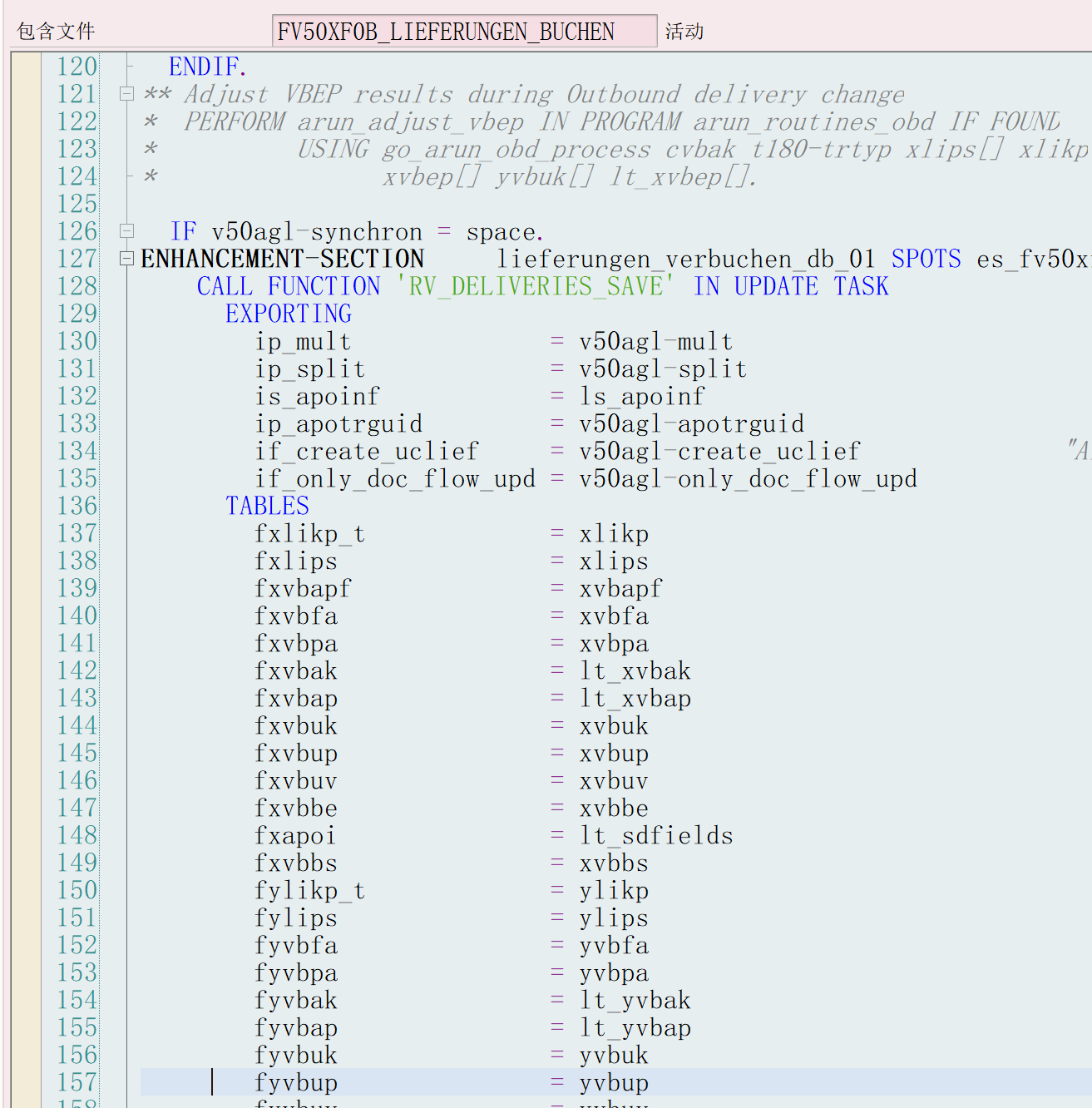
Task: Click the highlighted fyvbup line 157
Action: pyautogui.click(x=295, y=1082)
